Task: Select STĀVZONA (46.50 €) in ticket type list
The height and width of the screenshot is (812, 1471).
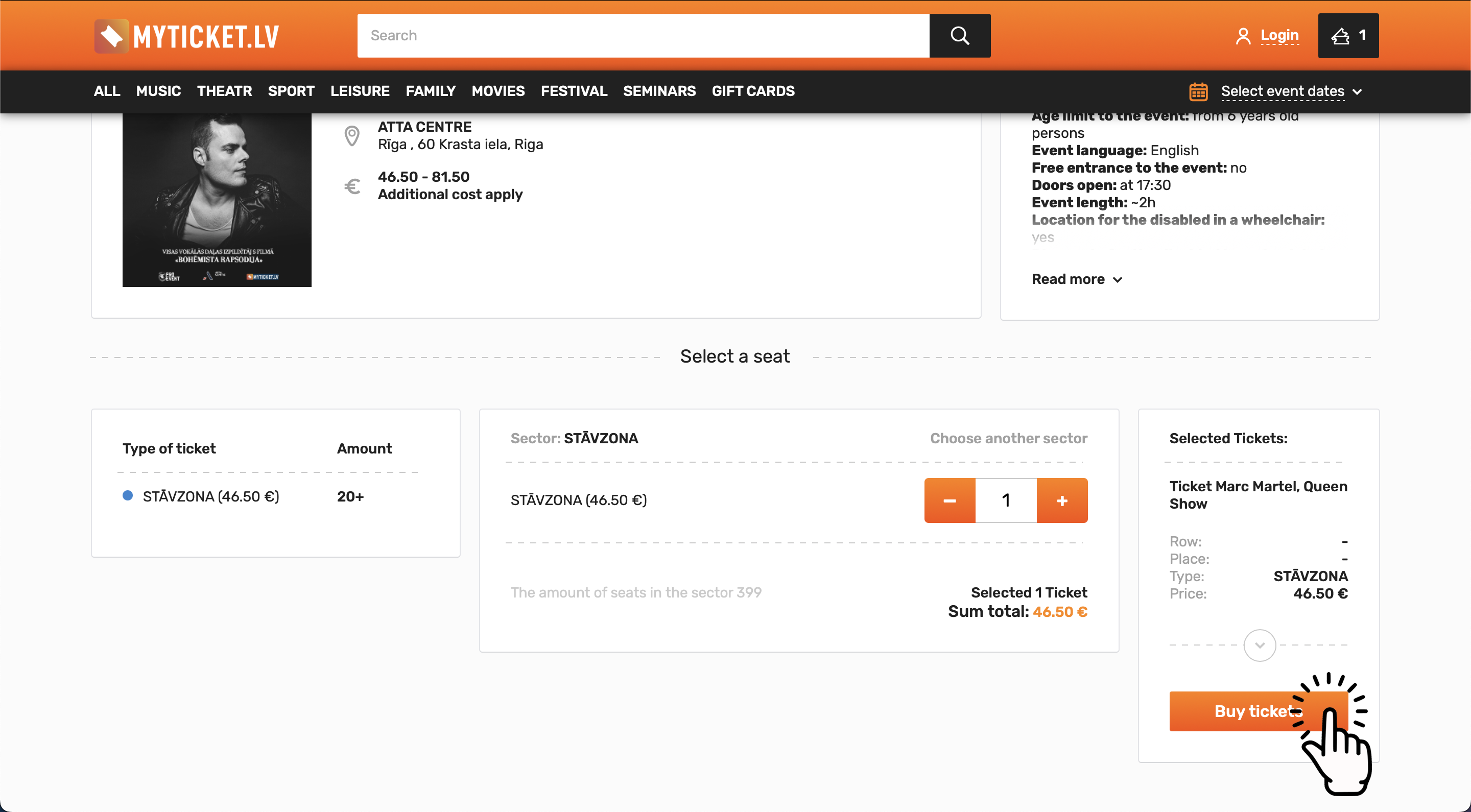Action: [x=211, y=496]
